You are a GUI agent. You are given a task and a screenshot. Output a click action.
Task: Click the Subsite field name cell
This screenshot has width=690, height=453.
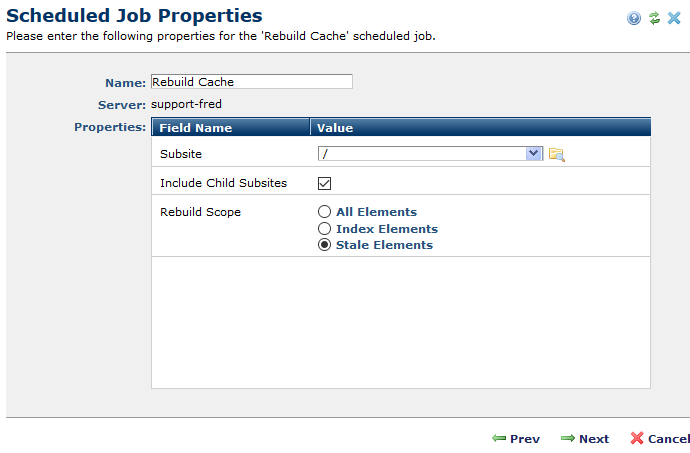(181, 154)
